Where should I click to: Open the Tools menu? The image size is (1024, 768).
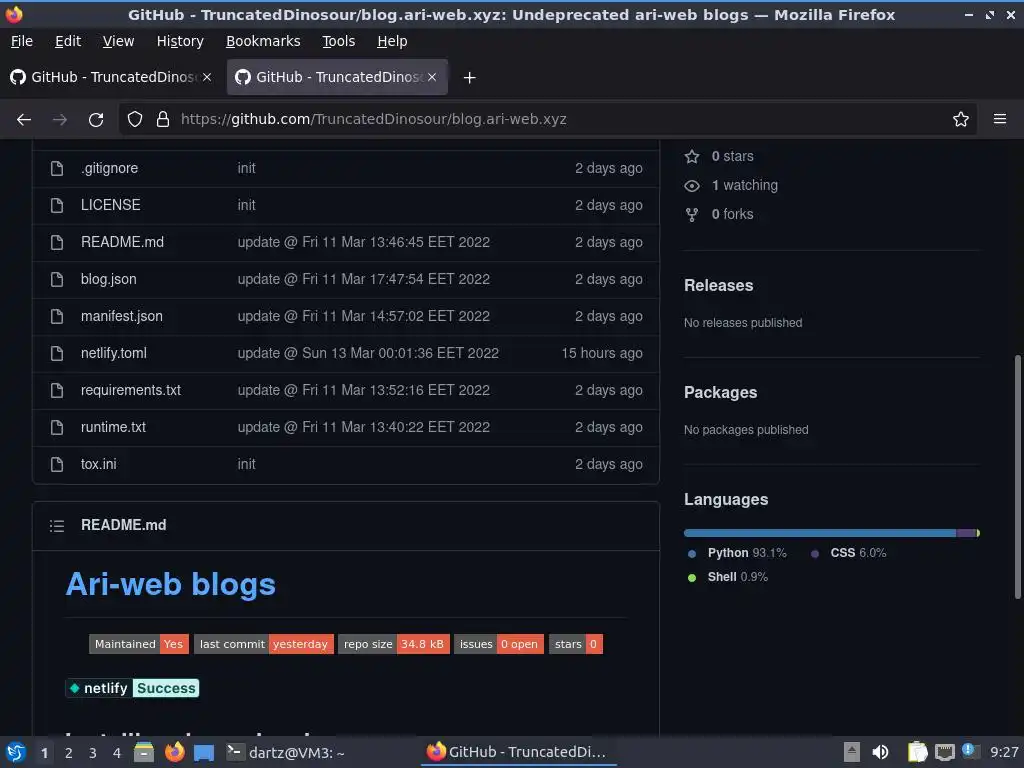tap(338, 41)
